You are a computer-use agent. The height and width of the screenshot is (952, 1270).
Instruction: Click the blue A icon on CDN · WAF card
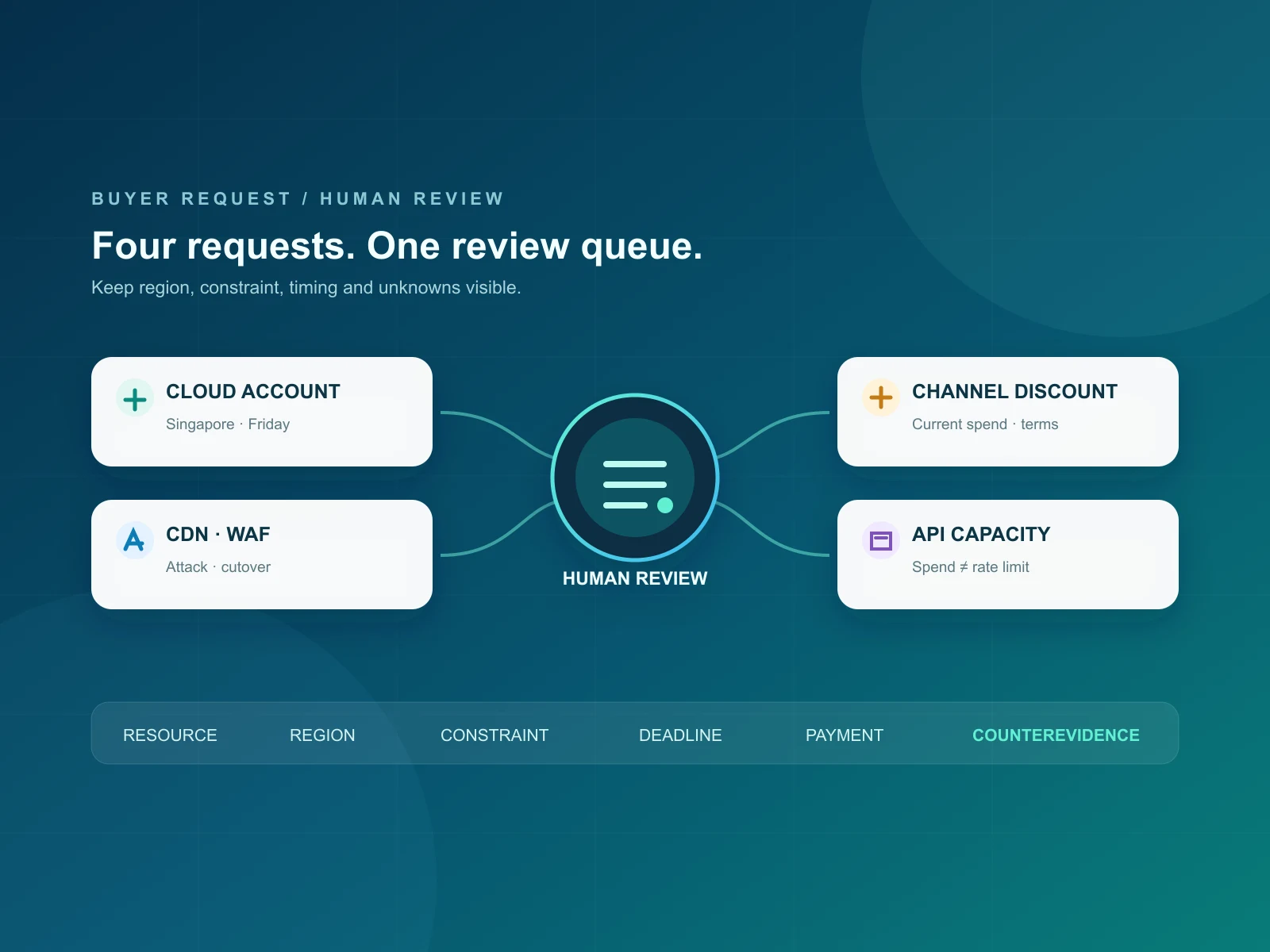tap(135, 540)
